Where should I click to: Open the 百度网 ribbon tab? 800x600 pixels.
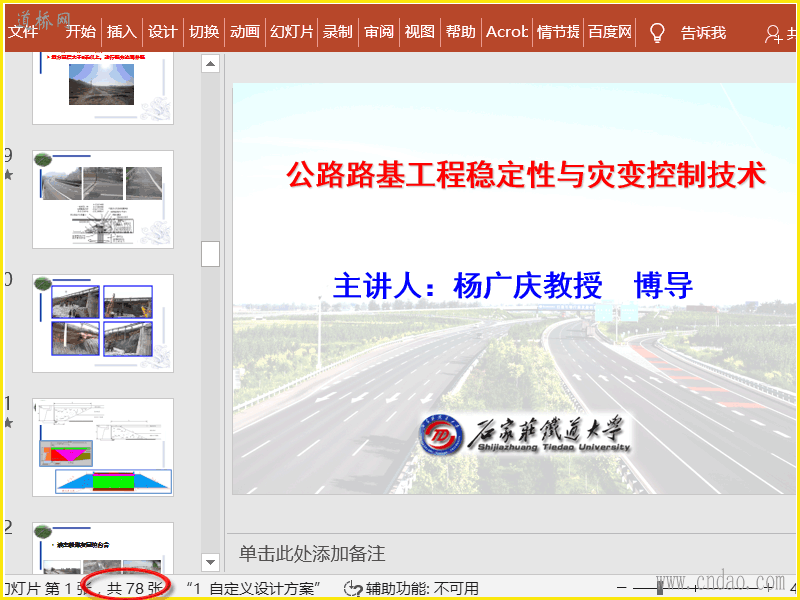pyautogui.click(x=610, y=32)
